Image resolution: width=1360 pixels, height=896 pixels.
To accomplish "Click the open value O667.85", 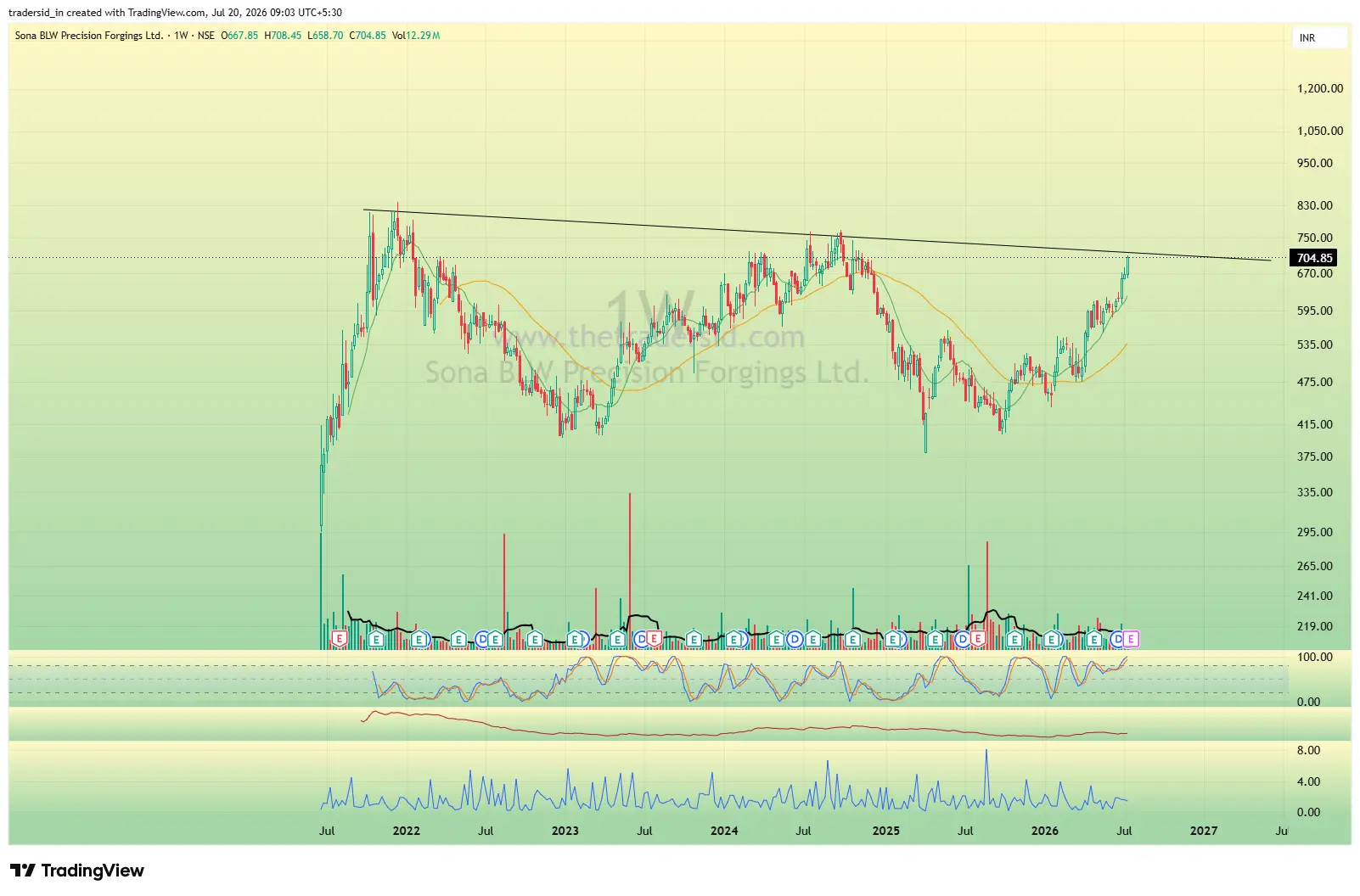I will pyautogui.click(x=239, y=36).
